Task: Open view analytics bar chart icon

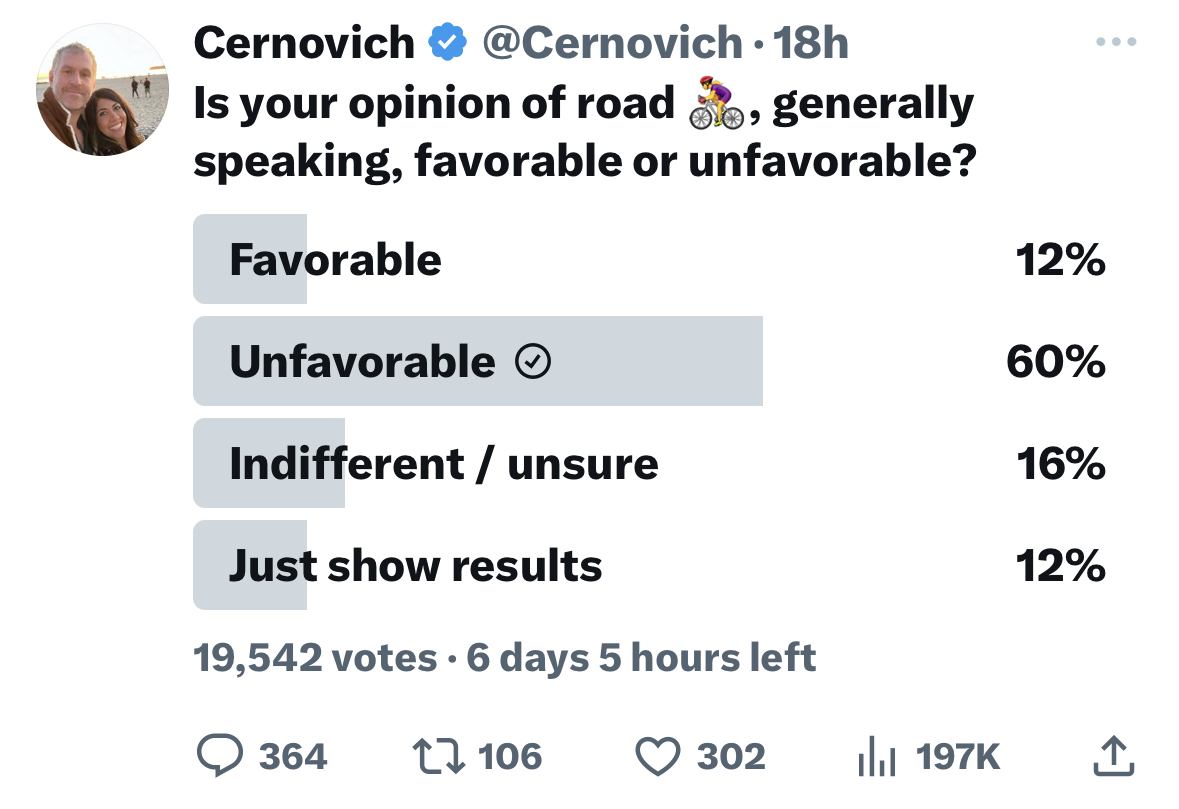Action: click(x=877, y=756)
